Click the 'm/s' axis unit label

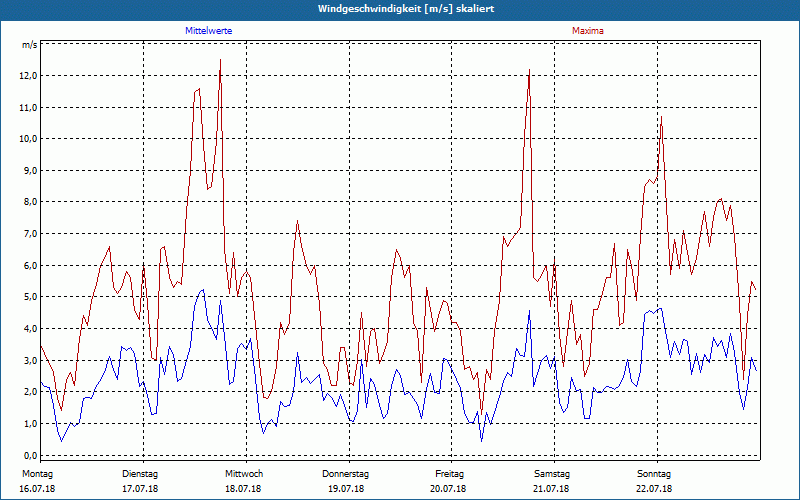[30, 45]
